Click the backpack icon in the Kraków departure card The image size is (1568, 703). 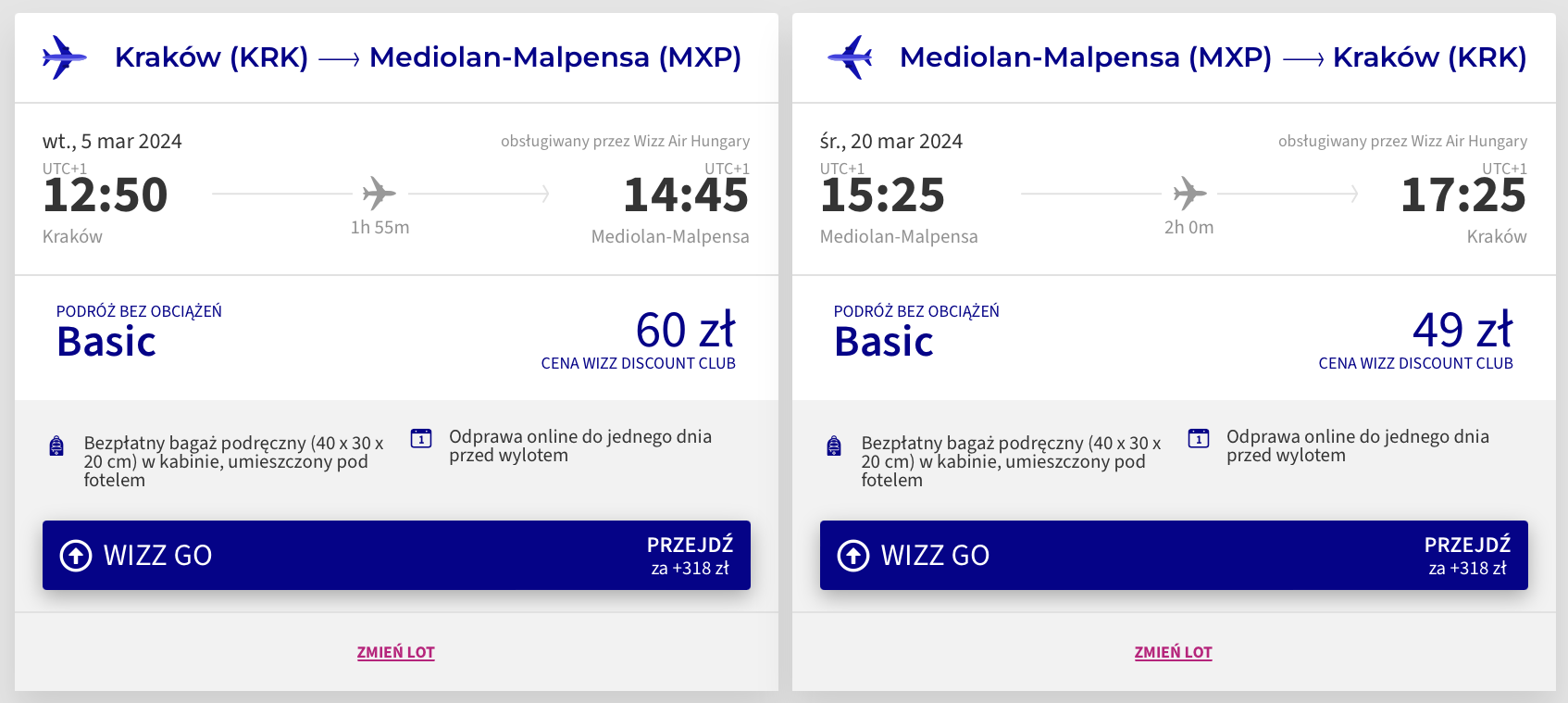tap(56, 446)
